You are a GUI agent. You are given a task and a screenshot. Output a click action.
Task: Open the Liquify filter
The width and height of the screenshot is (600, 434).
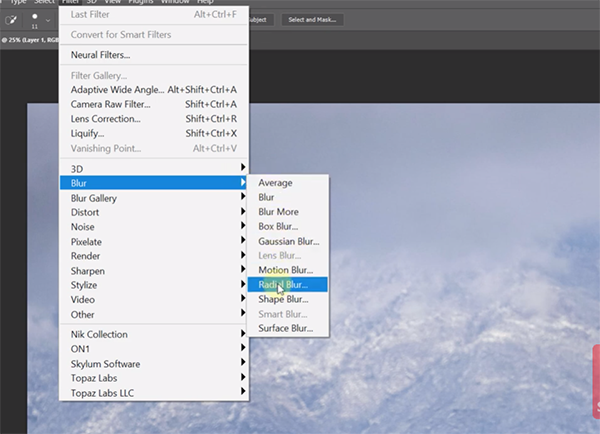pyautogui.click(x=154, y=134)
